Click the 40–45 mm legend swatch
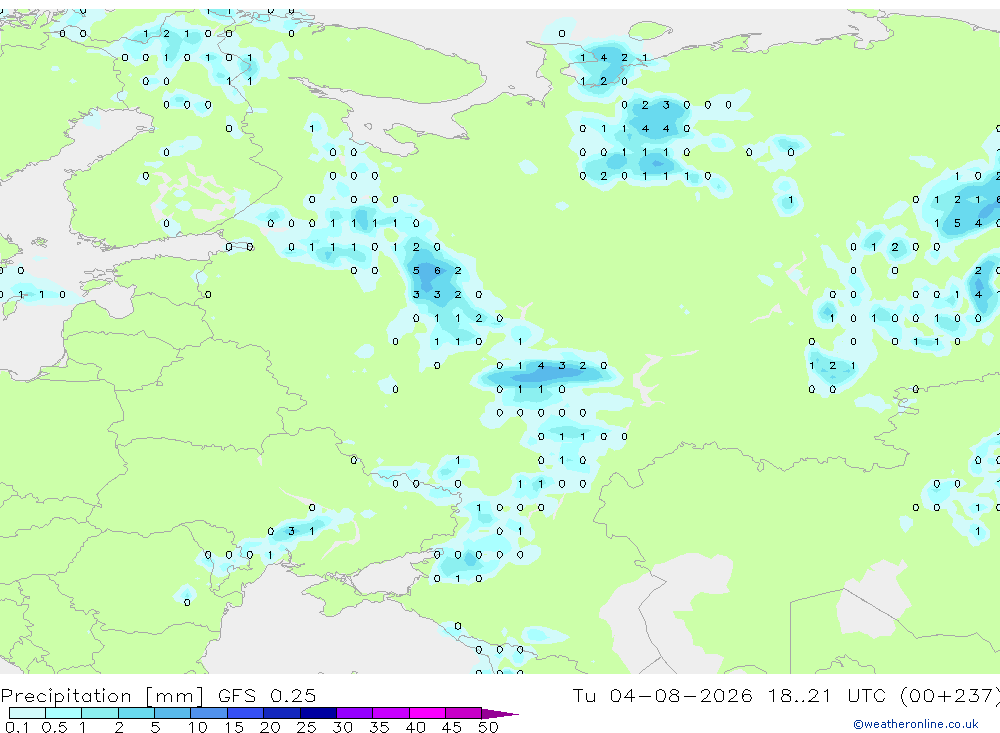This screenshot has width=1000, height=733. [x=427, y=713]
